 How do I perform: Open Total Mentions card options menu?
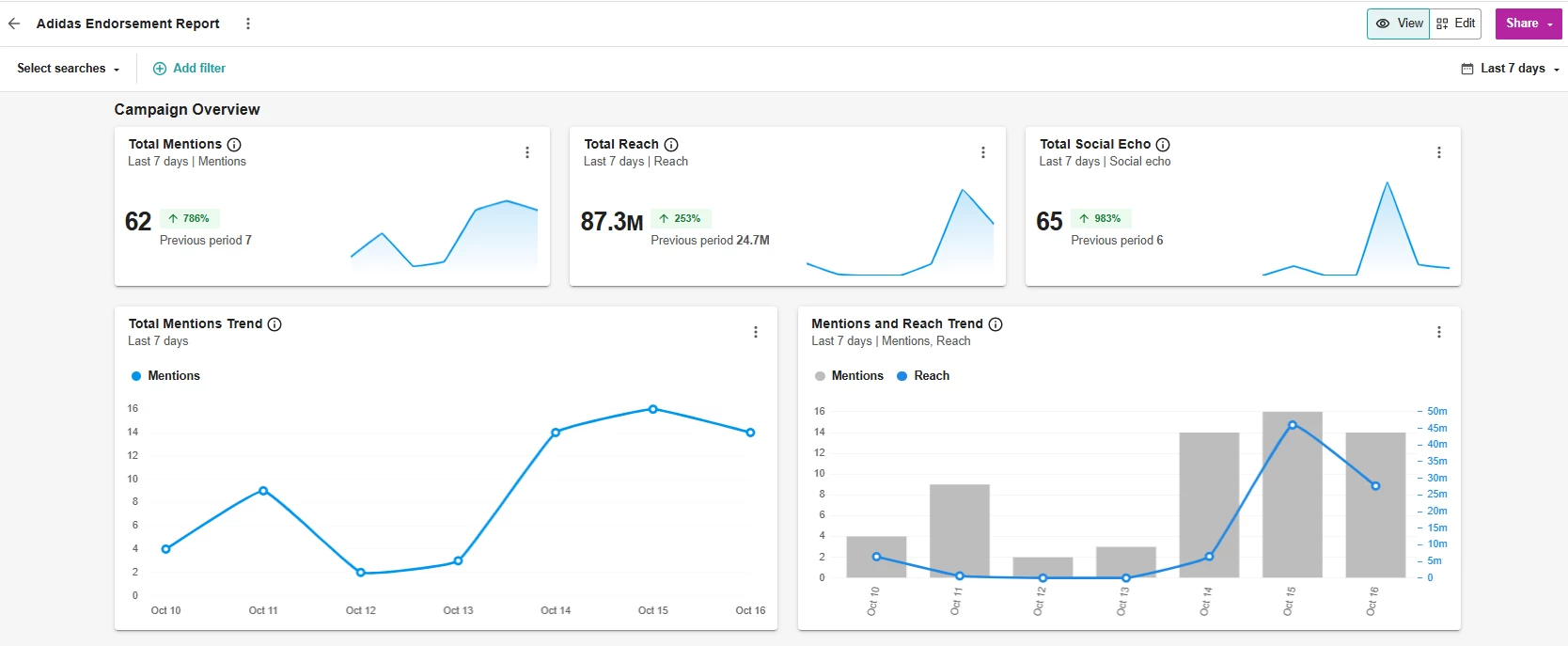point(527,152)
